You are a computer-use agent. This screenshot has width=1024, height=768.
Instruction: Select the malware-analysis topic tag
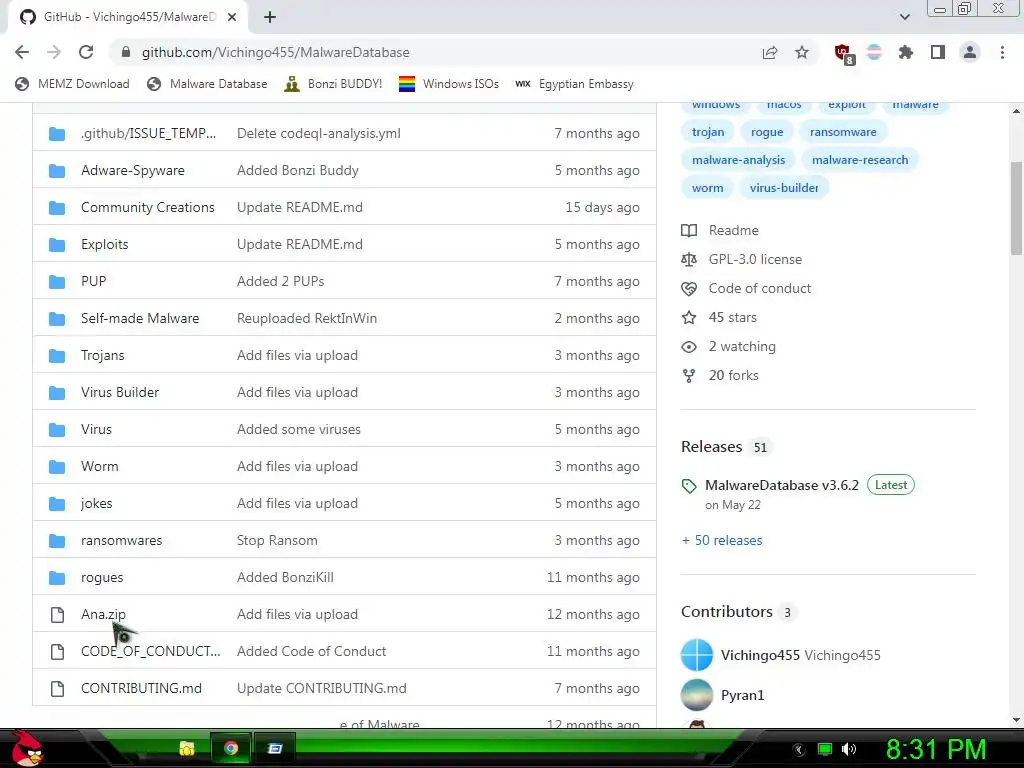pos(739,160)
